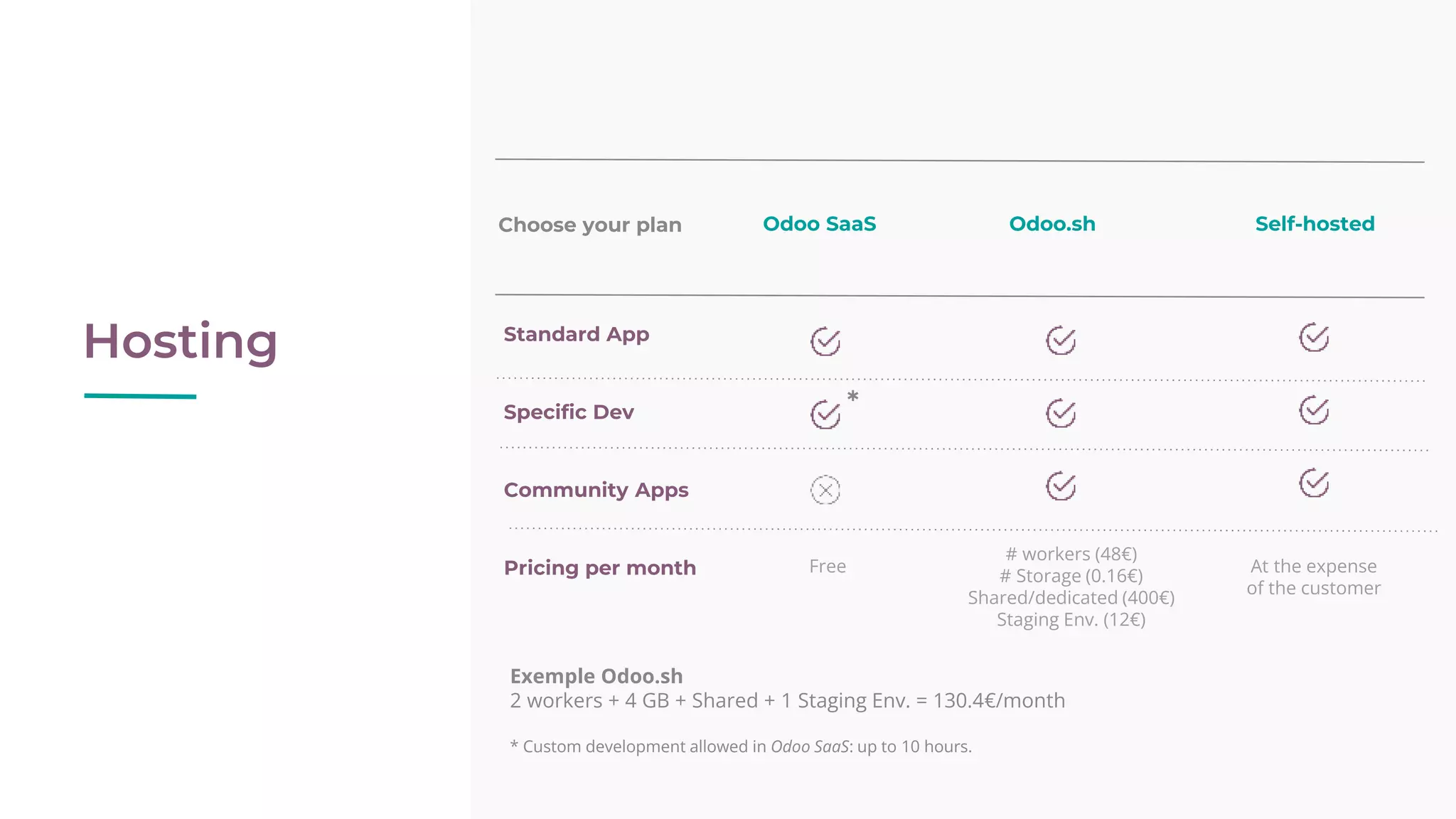
Task: Click the Specific Dev checkmark under Odoo SaaS
Action: (825, 414)
